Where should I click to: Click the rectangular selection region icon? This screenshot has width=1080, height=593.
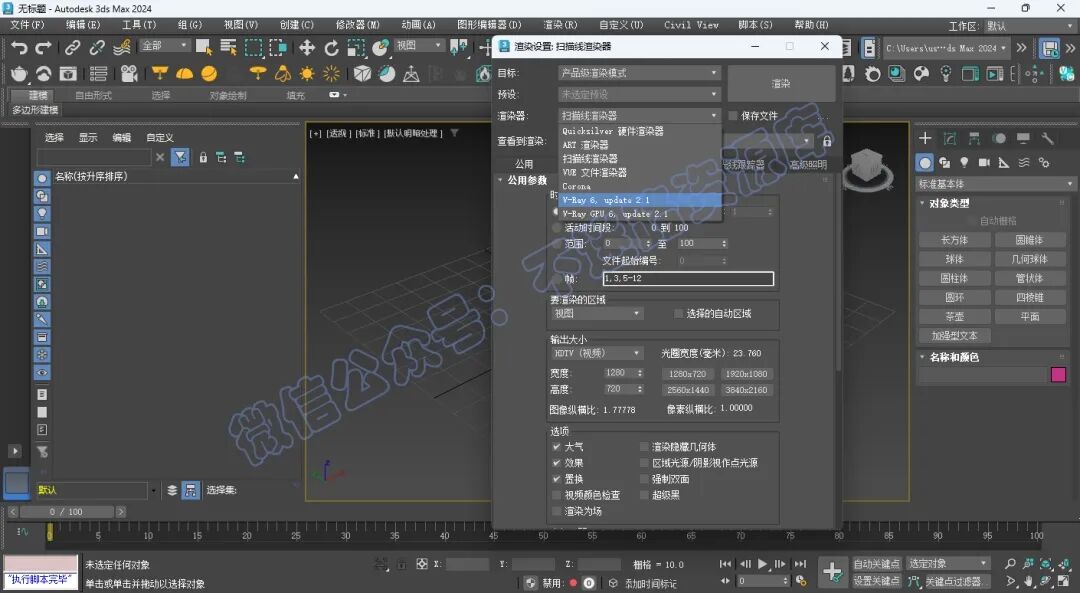(253, 48)
